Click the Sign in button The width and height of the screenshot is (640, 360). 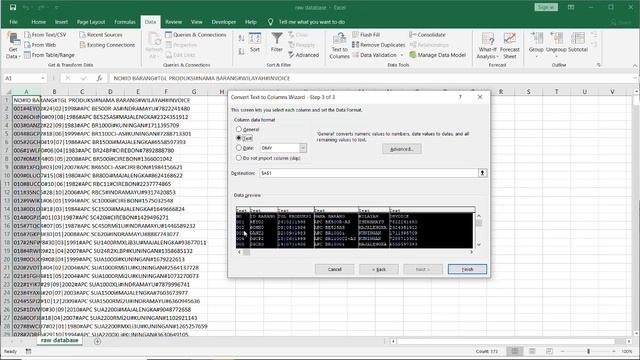coord(546,7)
